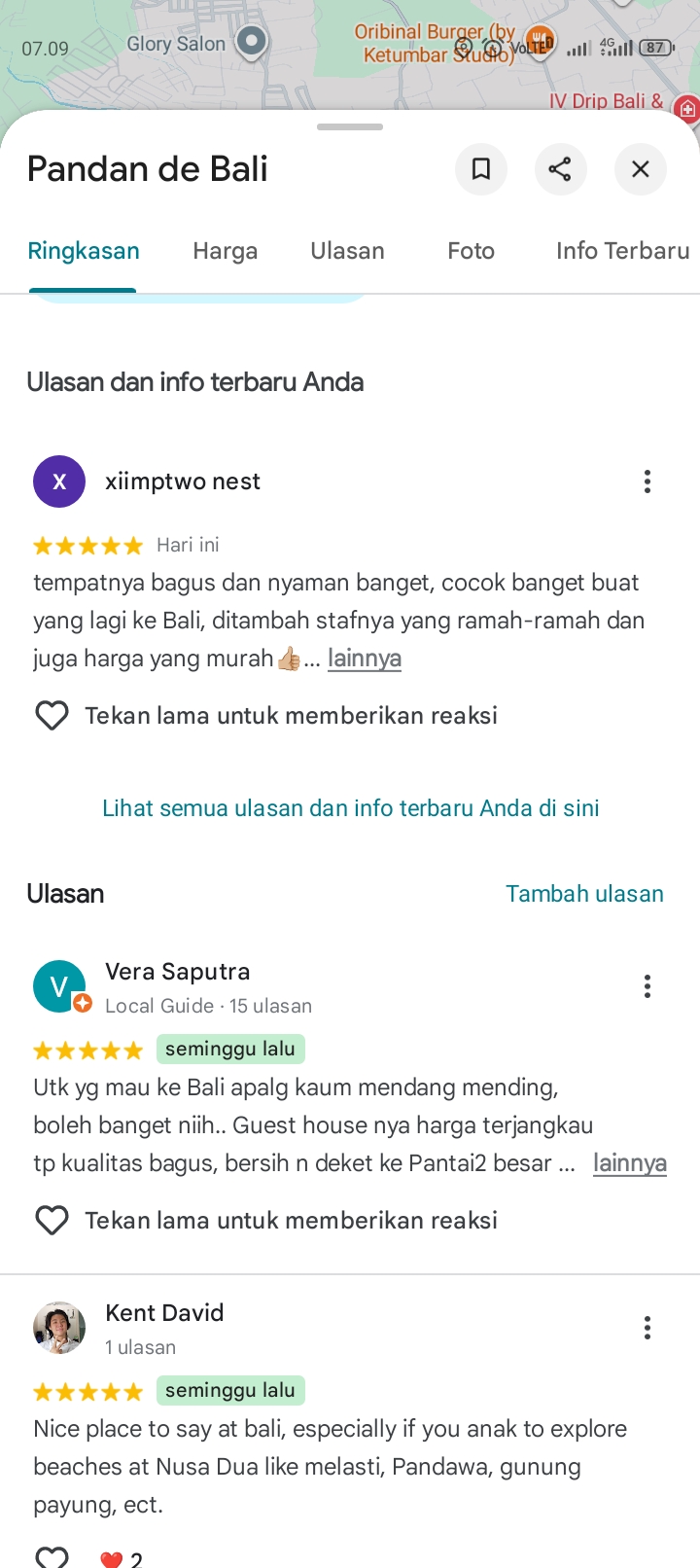Tap the share icon for Pandan de Bali

click(560, 169)
